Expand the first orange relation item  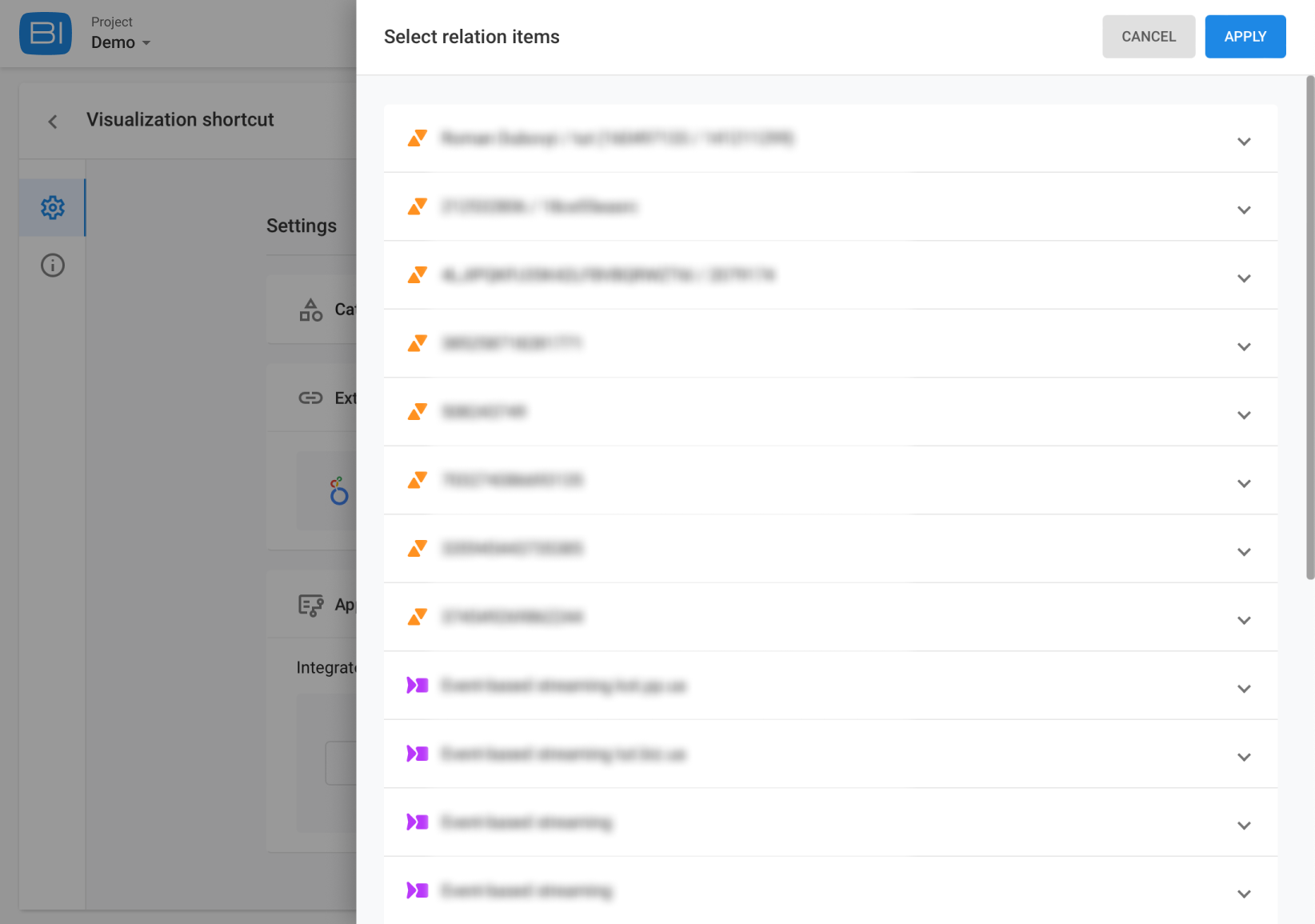point(1244,142)
